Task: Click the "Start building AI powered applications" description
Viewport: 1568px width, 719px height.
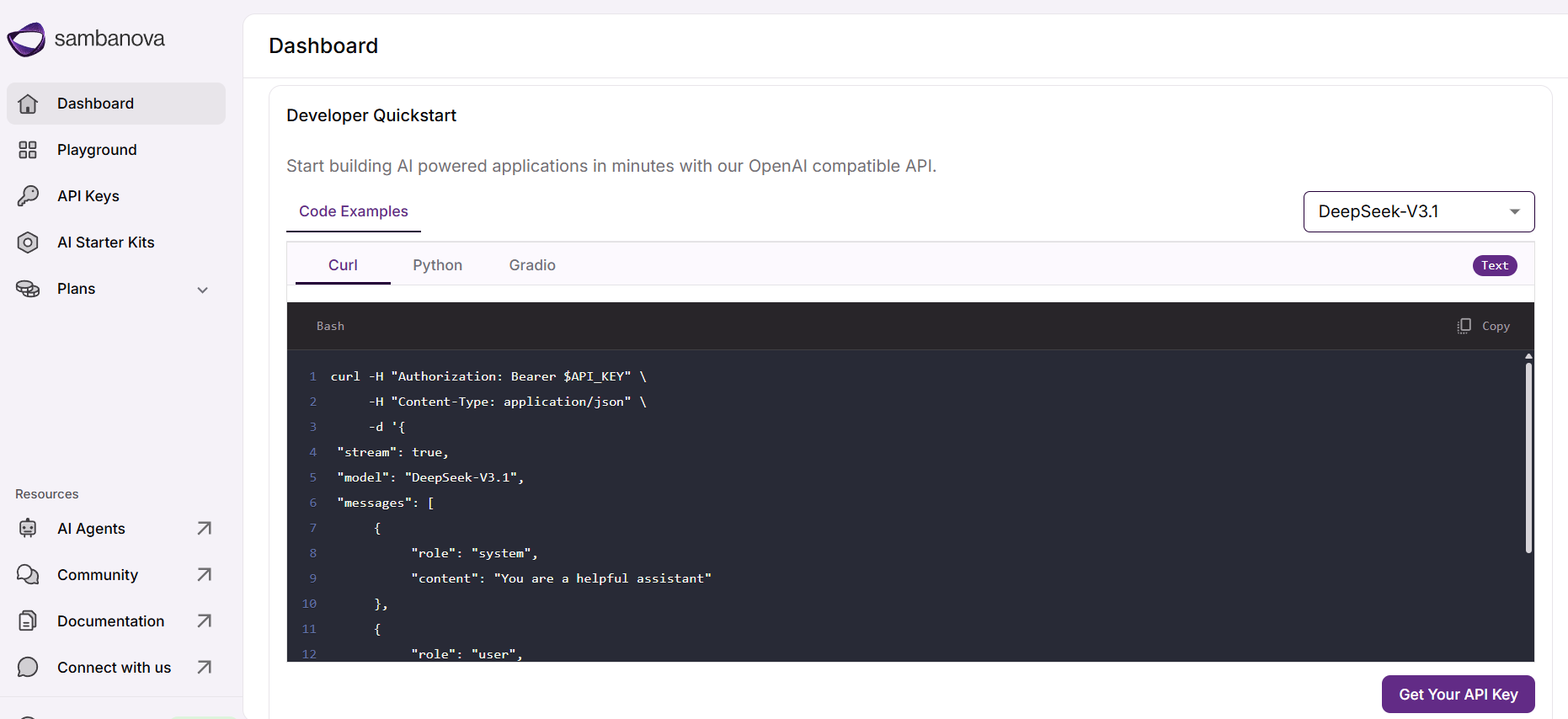Action: 611,166
